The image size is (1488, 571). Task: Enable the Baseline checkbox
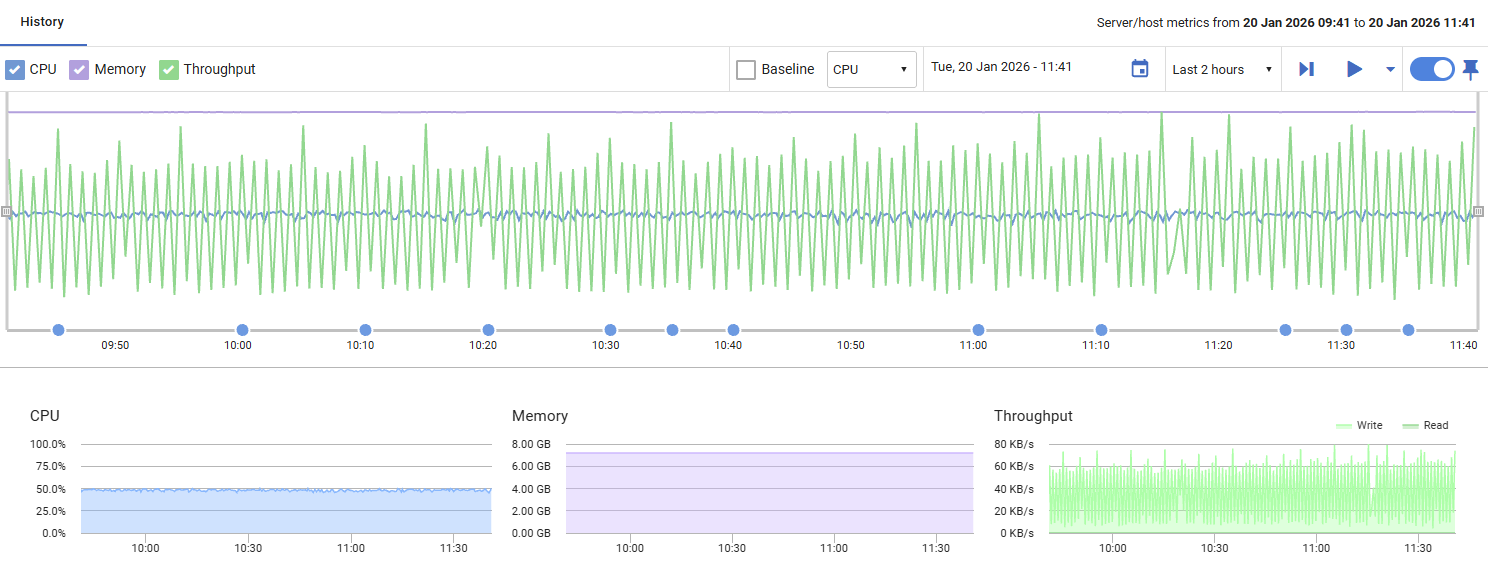click(746, 70)
